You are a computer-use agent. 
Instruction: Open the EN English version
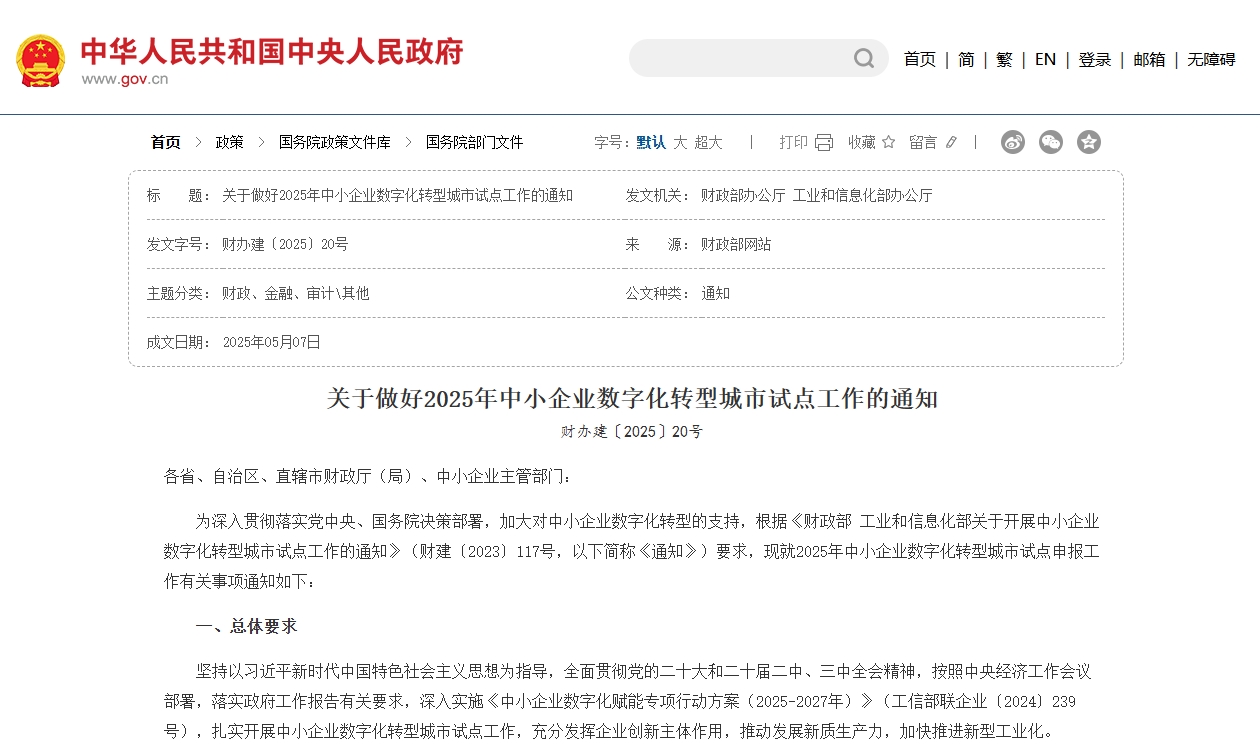[1045, 60]
